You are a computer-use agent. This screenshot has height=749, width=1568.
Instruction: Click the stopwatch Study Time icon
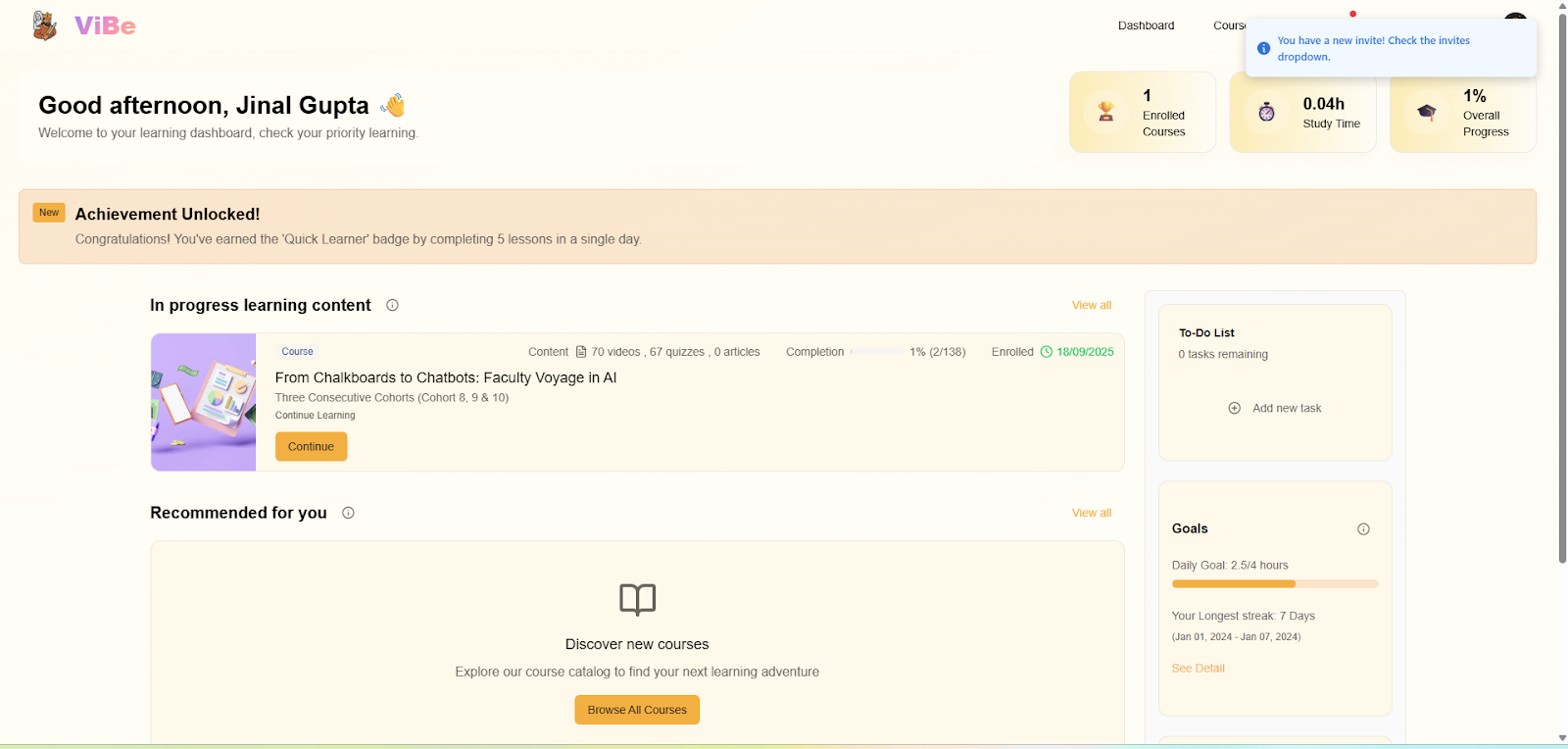(1266, 112)
